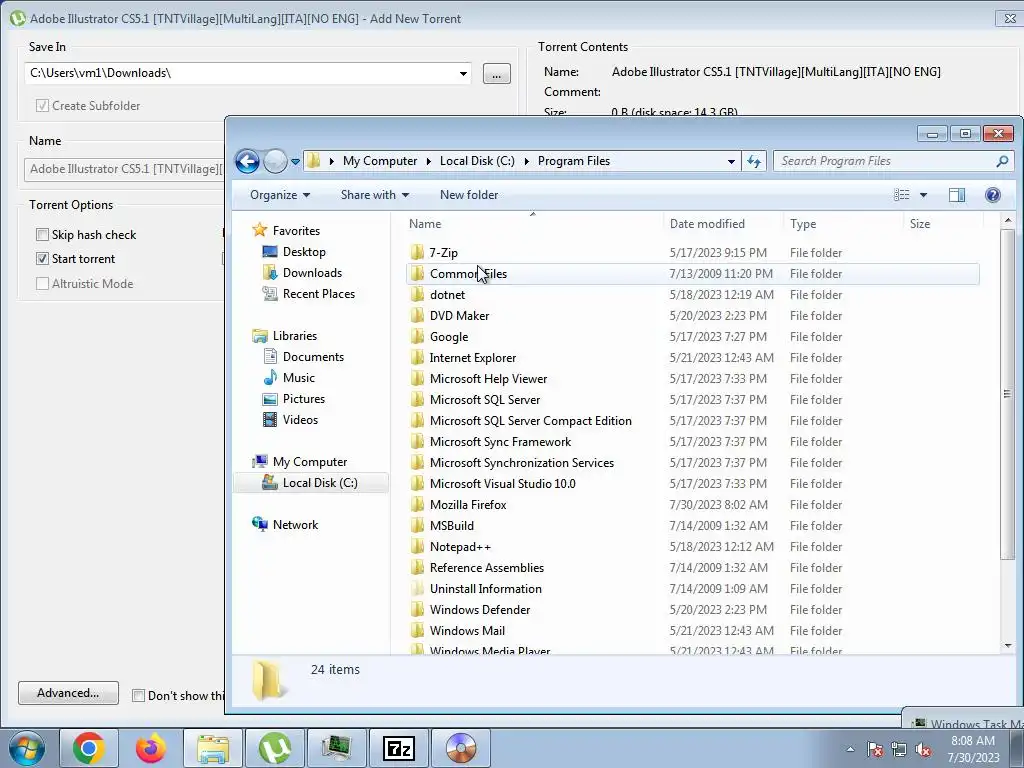Click the Change your view icon

(x=902, y=195)
